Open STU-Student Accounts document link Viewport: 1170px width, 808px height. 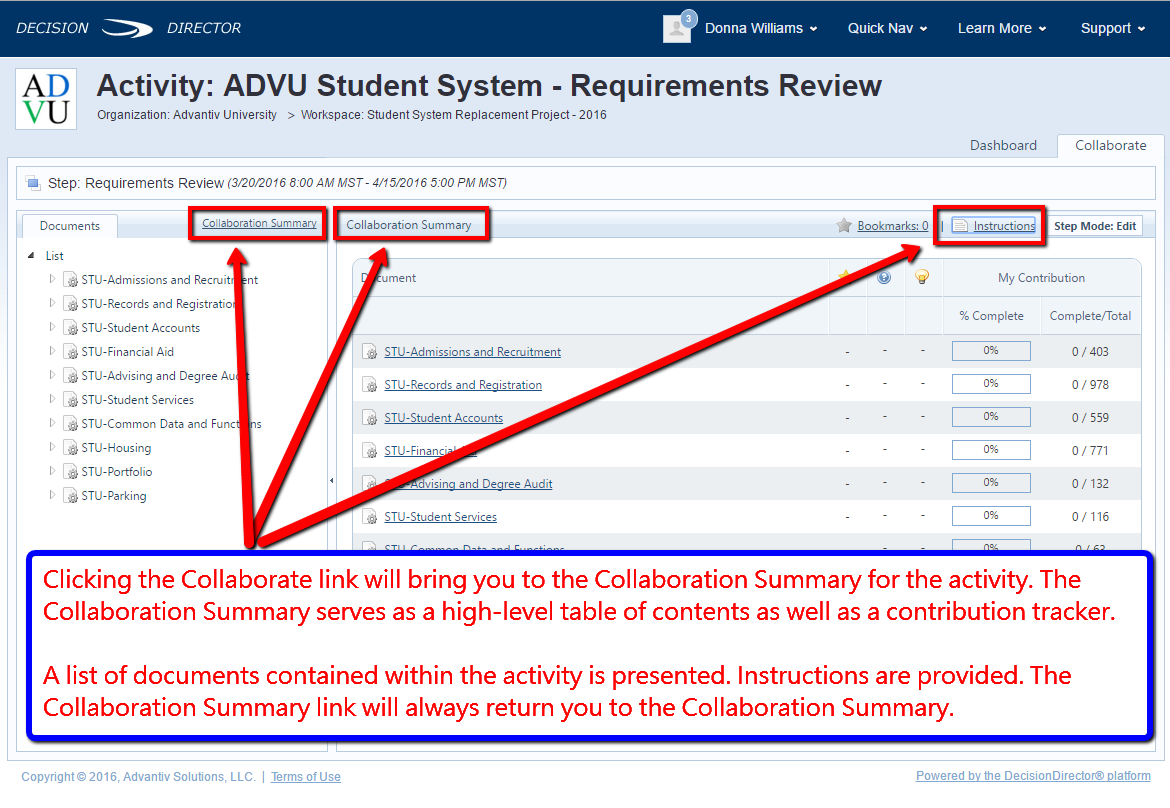[x=443, y=418]
